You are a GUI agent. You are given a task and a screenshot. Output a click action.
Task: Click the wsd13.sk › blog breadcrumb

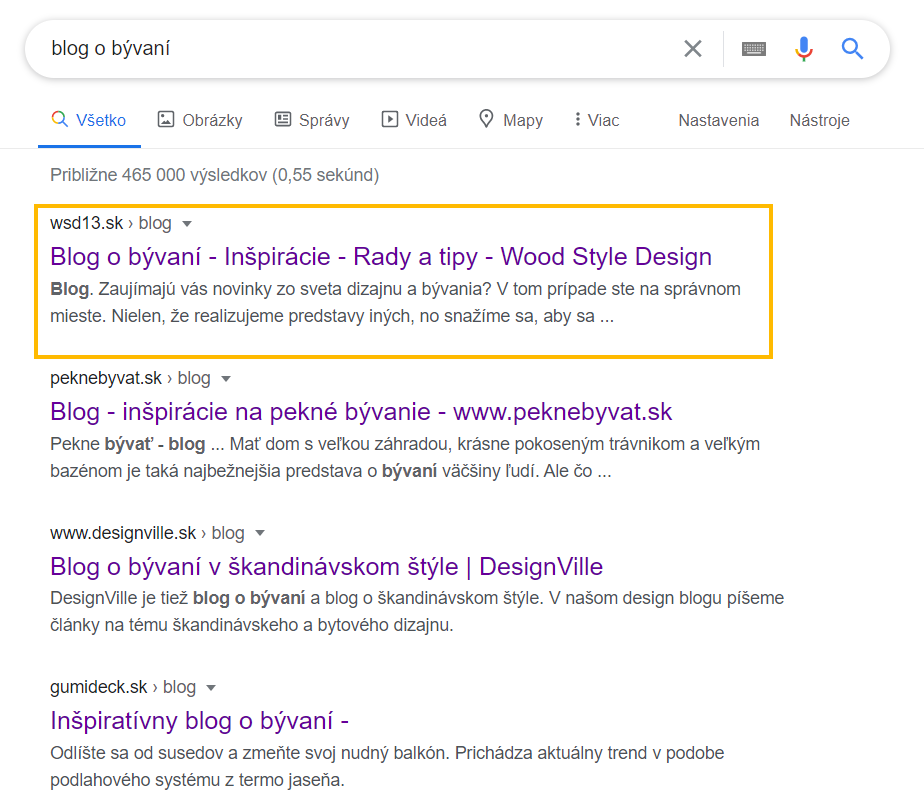tap(111, 223)
